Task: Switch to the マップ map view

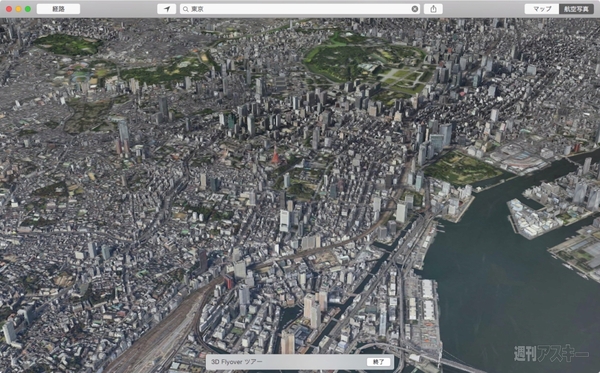Action: [x=542, y=9]
